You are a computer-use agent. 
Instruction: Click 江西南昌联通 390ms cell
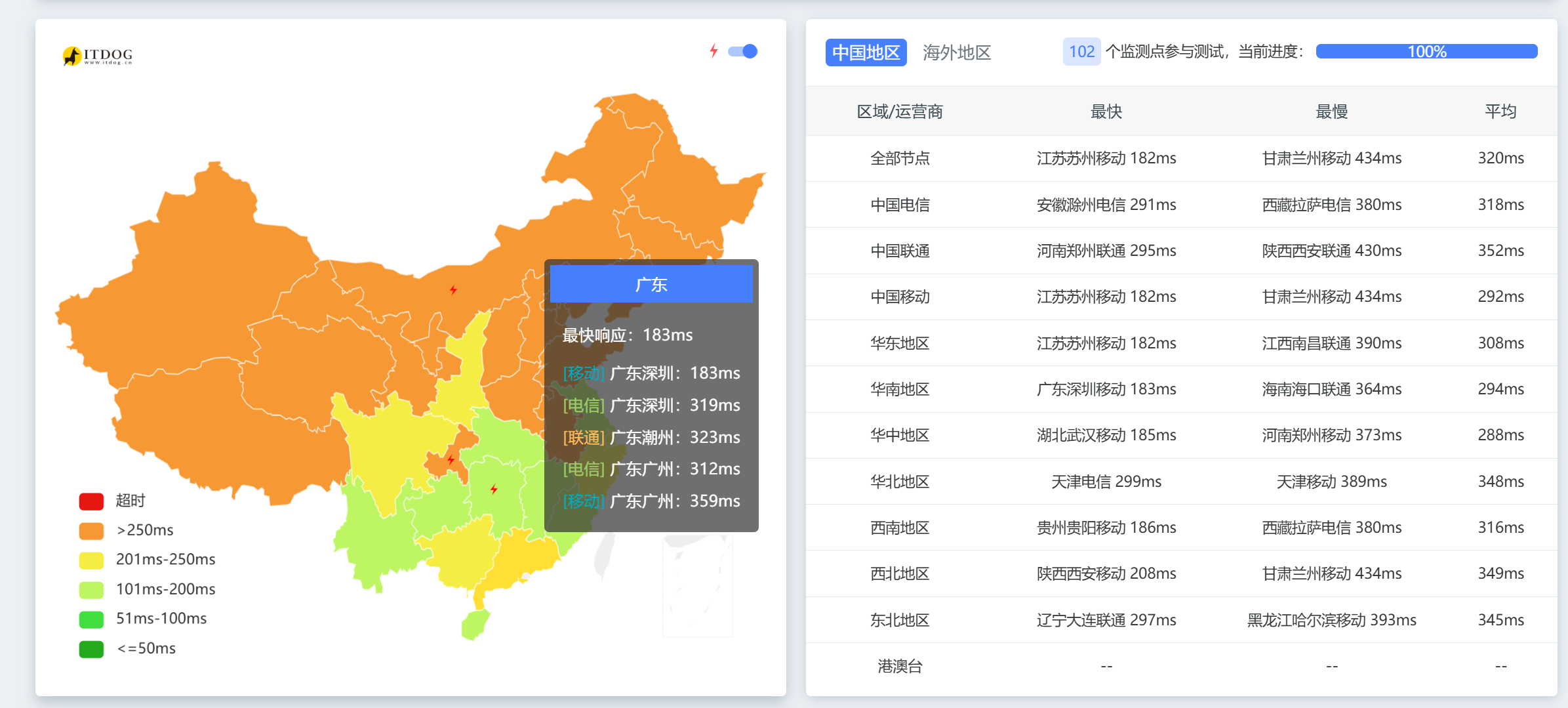1332,343
